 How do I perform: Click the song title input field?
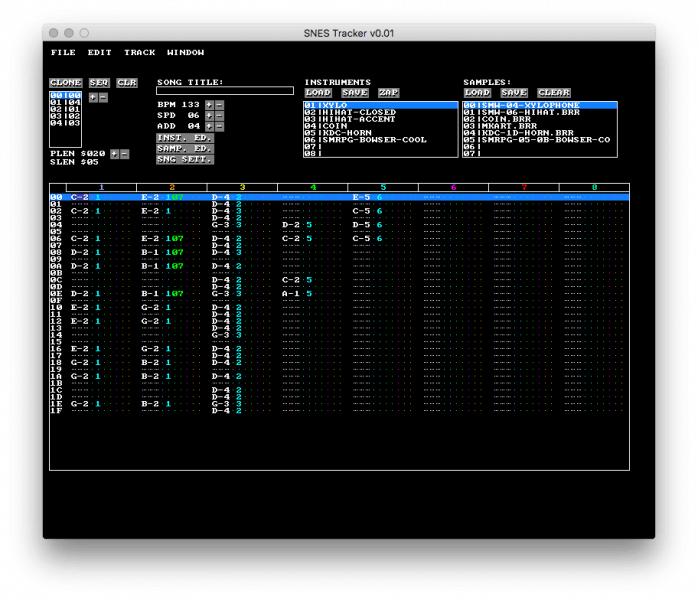pyautogui.click(x=225, y=91)
